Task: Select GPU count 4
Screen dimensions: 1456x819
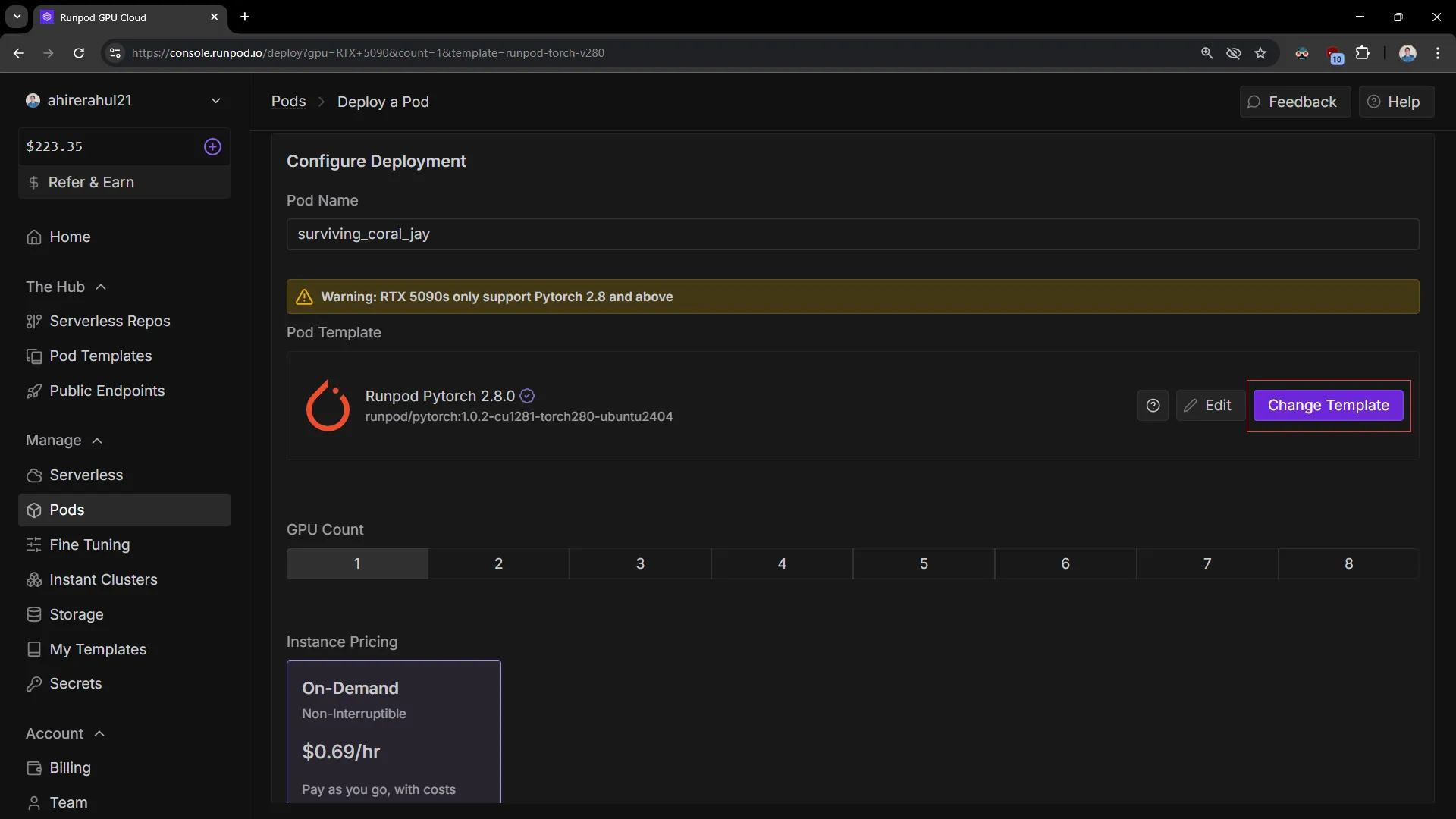Action: 782,563
